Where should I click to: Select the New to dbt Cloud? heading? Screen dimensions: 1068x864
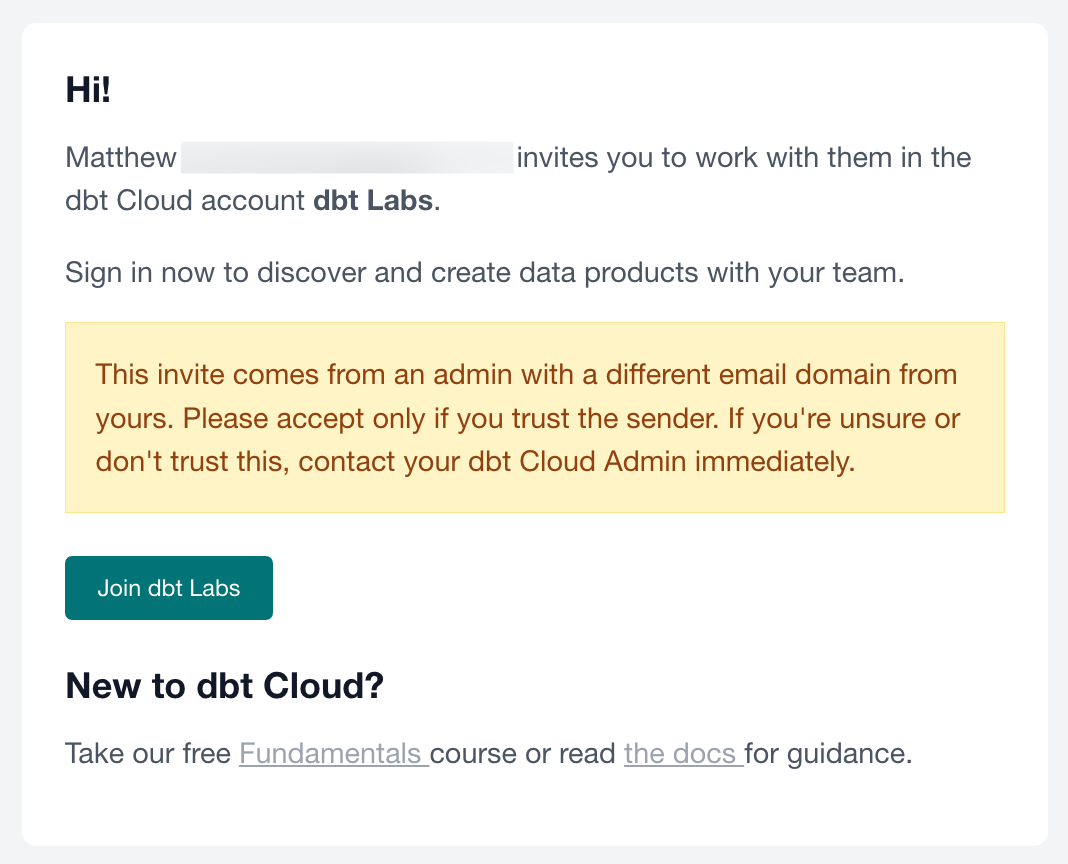(223, 686)
